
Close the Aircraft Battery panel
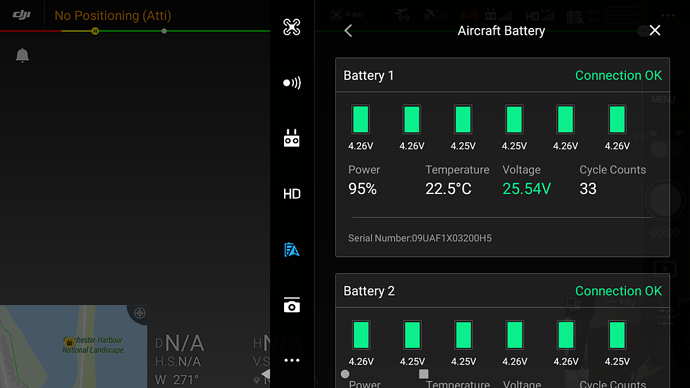point(655,30)
